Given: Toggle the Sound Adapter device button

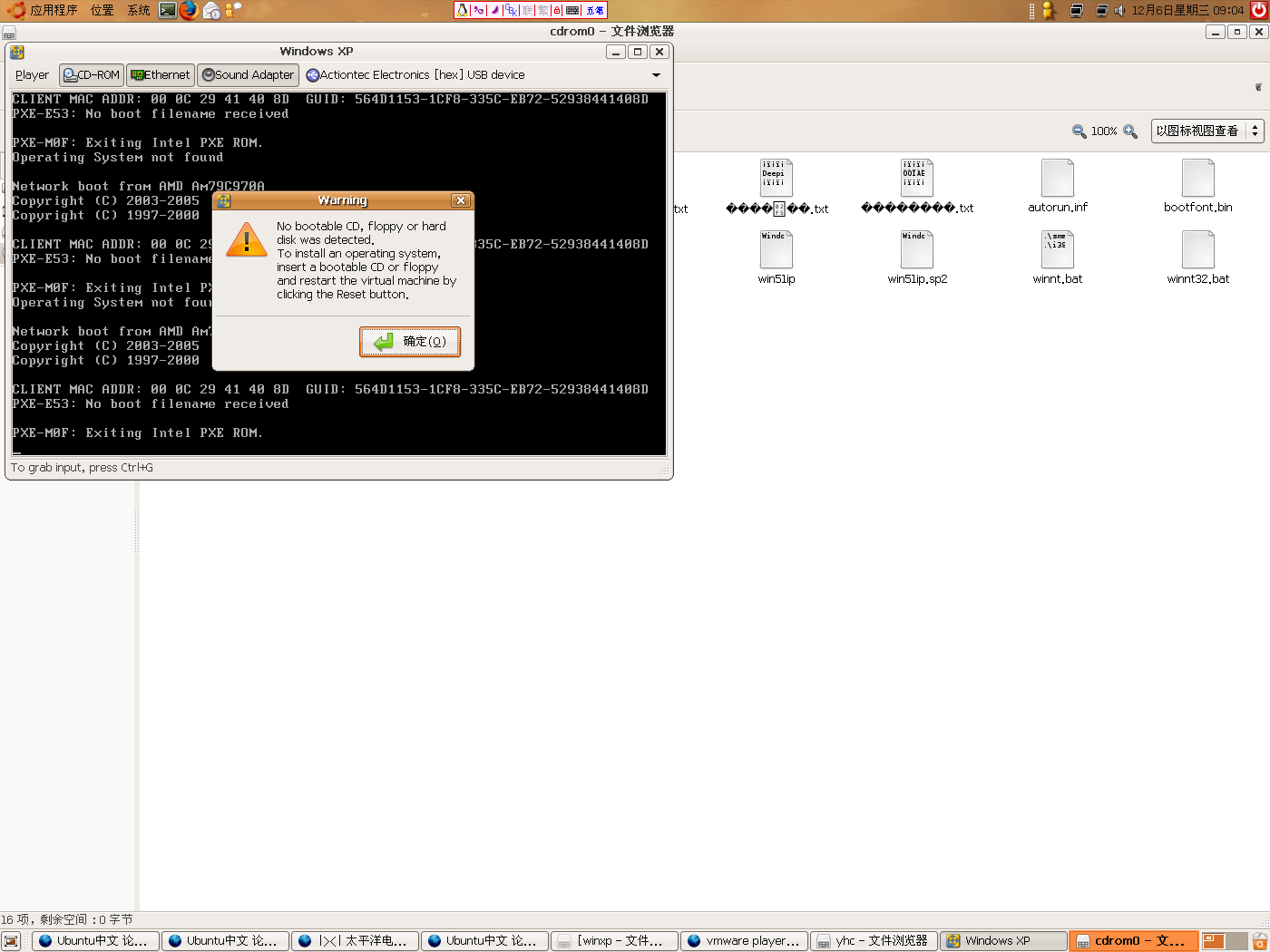Looking at the screenshot, I should click(249, 75).
